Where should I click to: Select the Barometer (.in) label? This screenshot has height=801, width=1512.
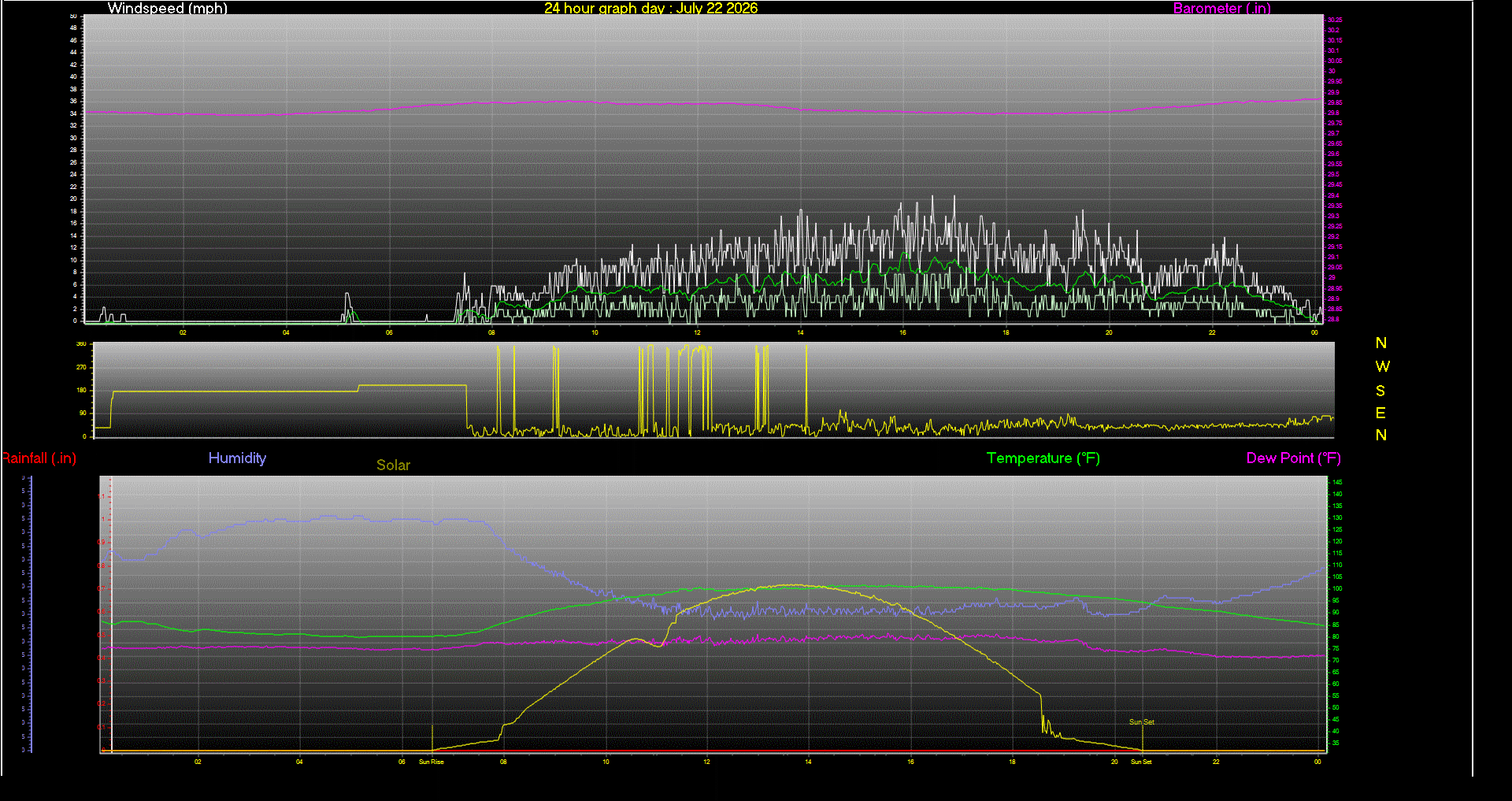[1221, 8]
